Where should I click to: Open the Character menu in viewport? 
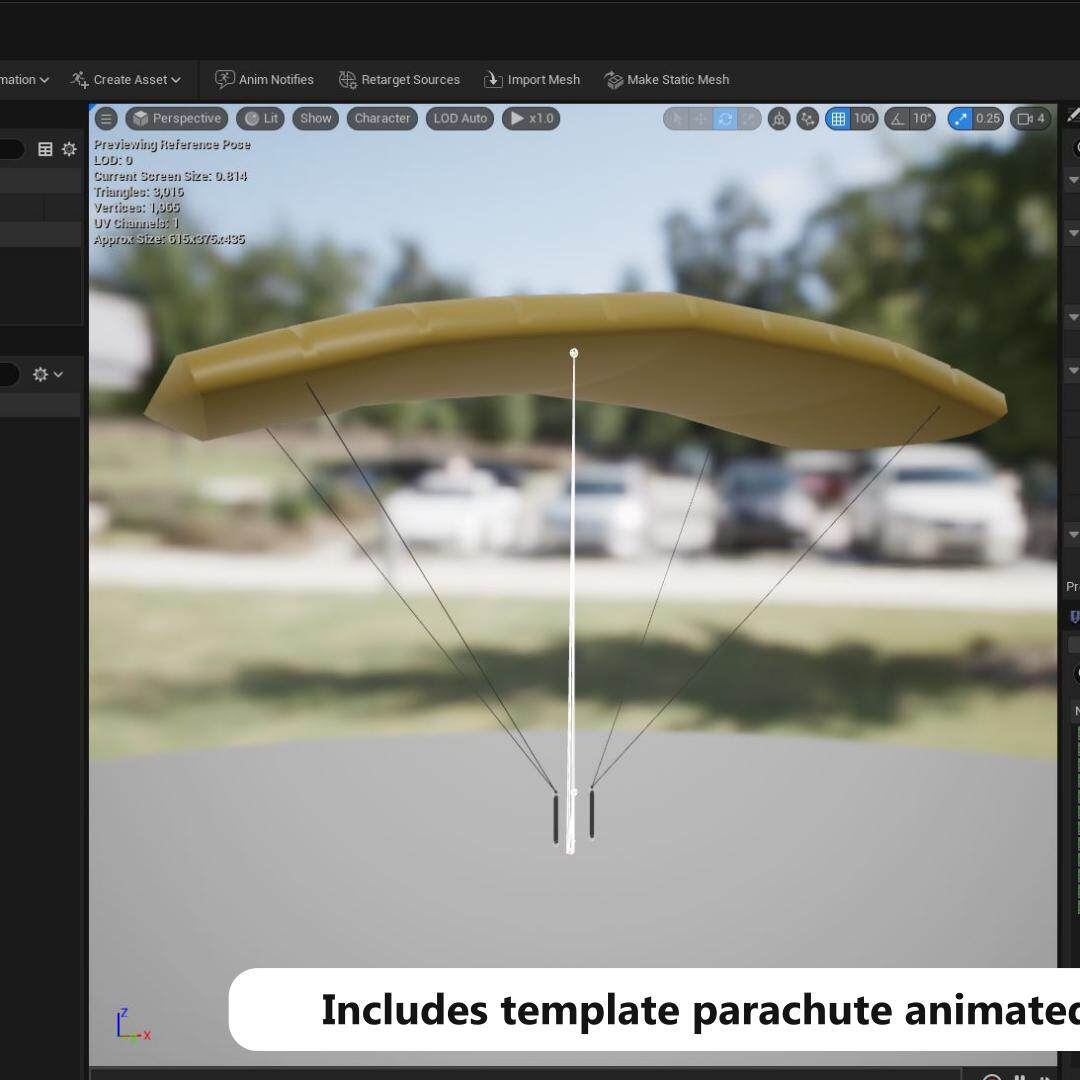[382, 118]
